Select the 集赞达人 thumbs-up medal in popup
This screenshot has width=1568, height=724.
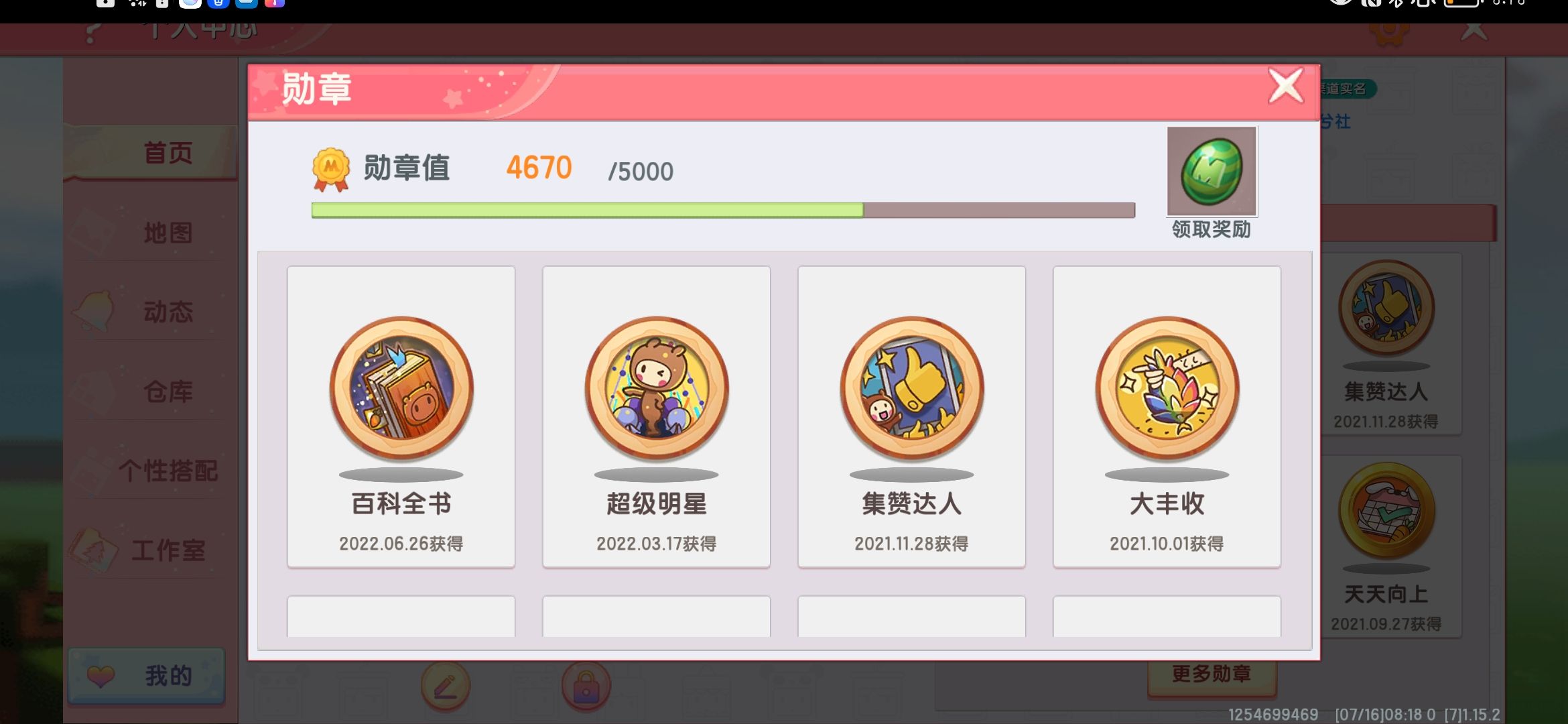click(x=912, y=388)
